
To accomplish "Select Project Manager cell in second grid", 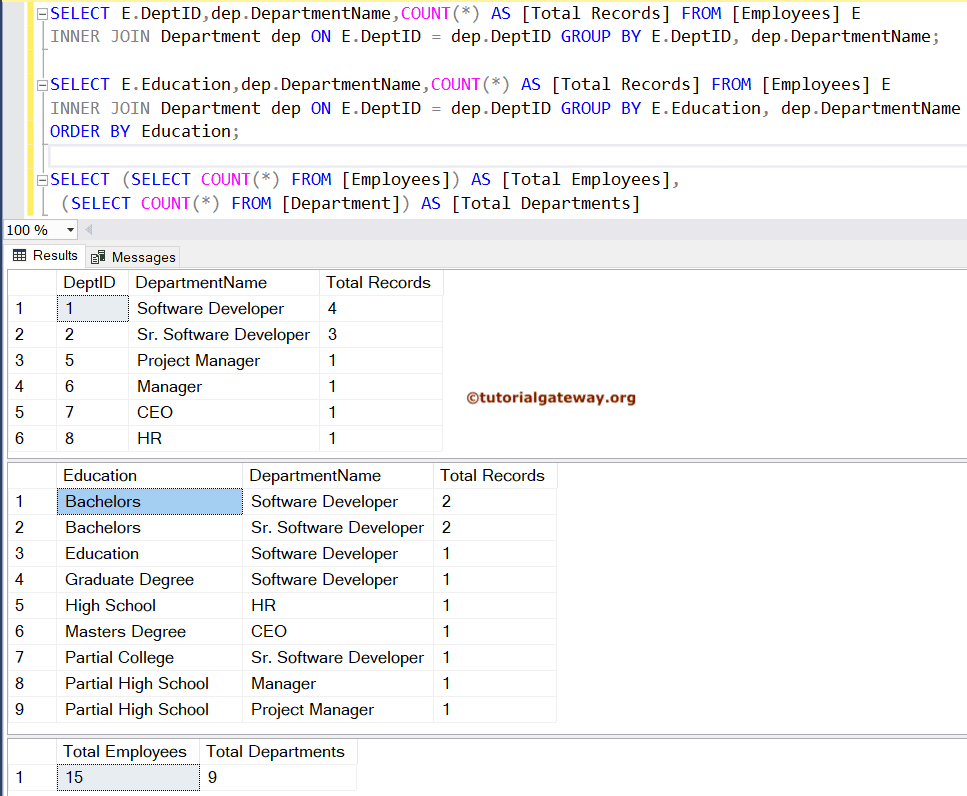I will tap(338, 709).
